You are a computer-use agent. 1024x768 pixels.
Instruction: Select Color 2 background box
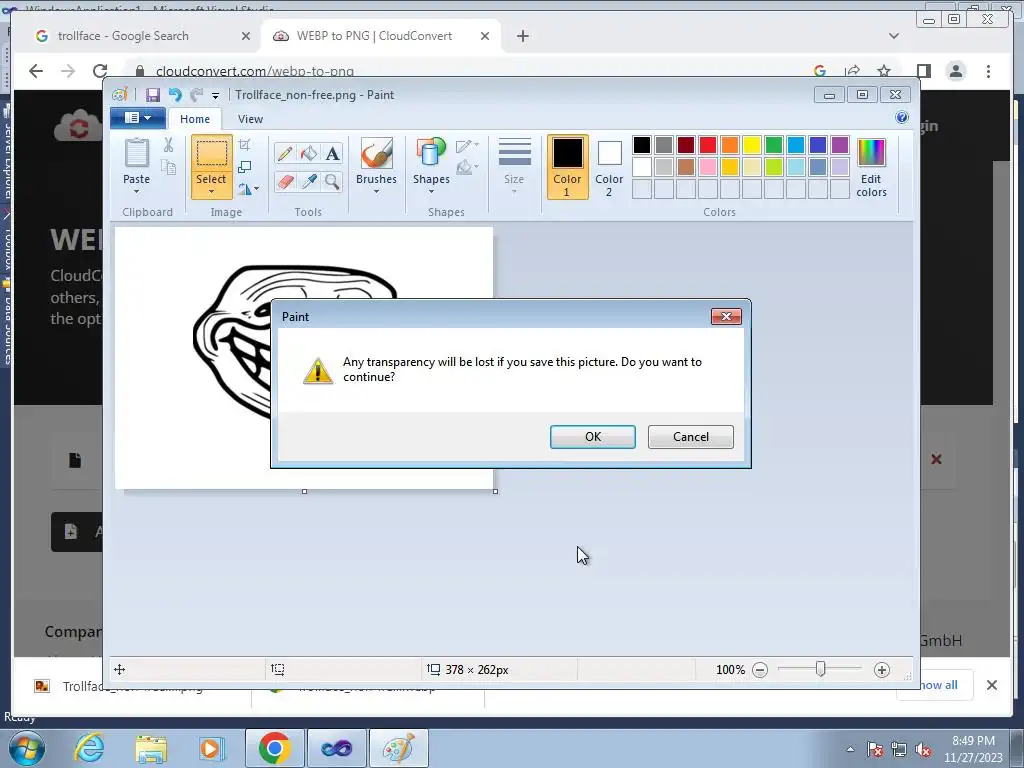pos(609,167)
